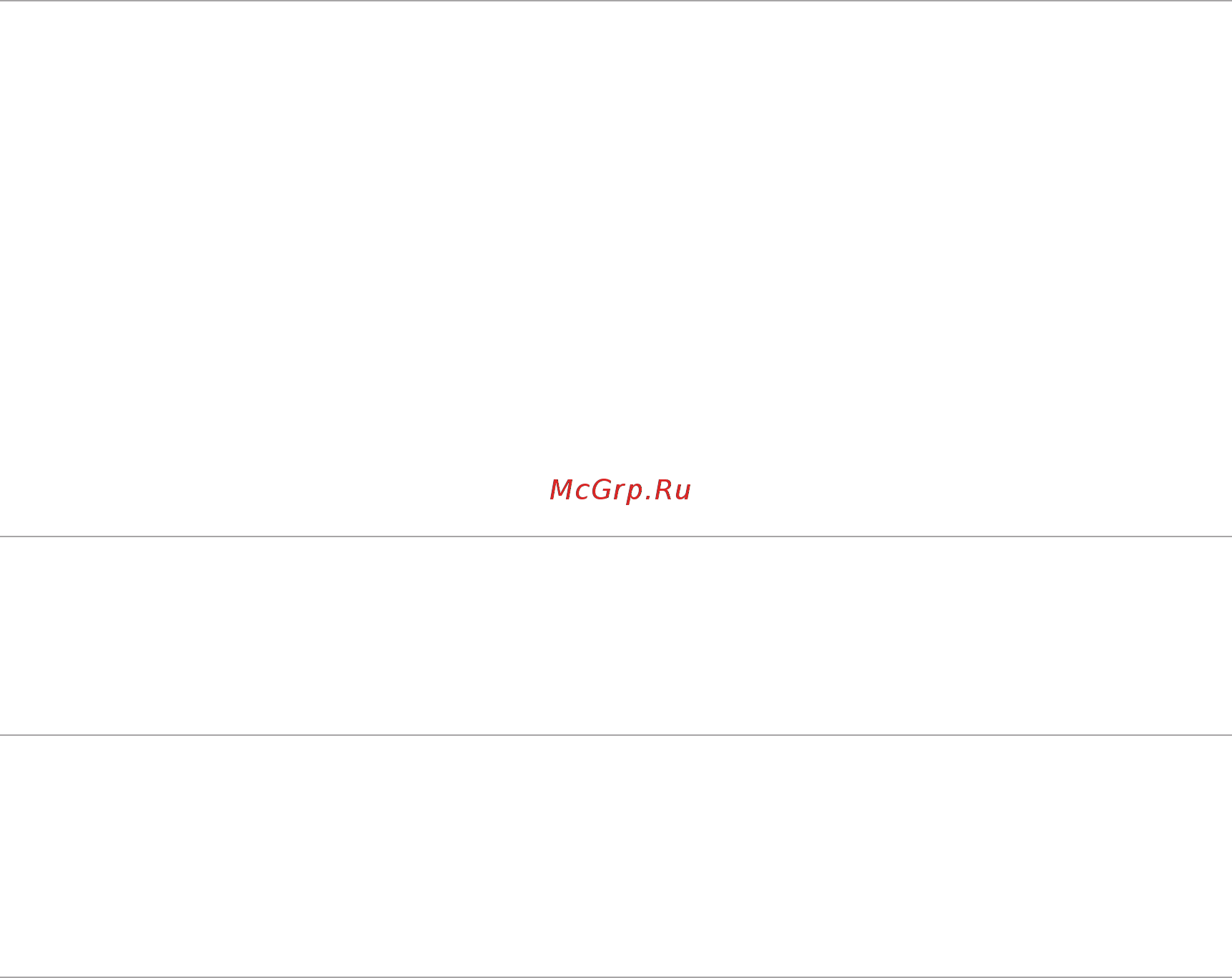The width and height of the screenshot is (1232, 978).
Task: Click the empty bottom section below second divider
Action: [x=616, y=856]
